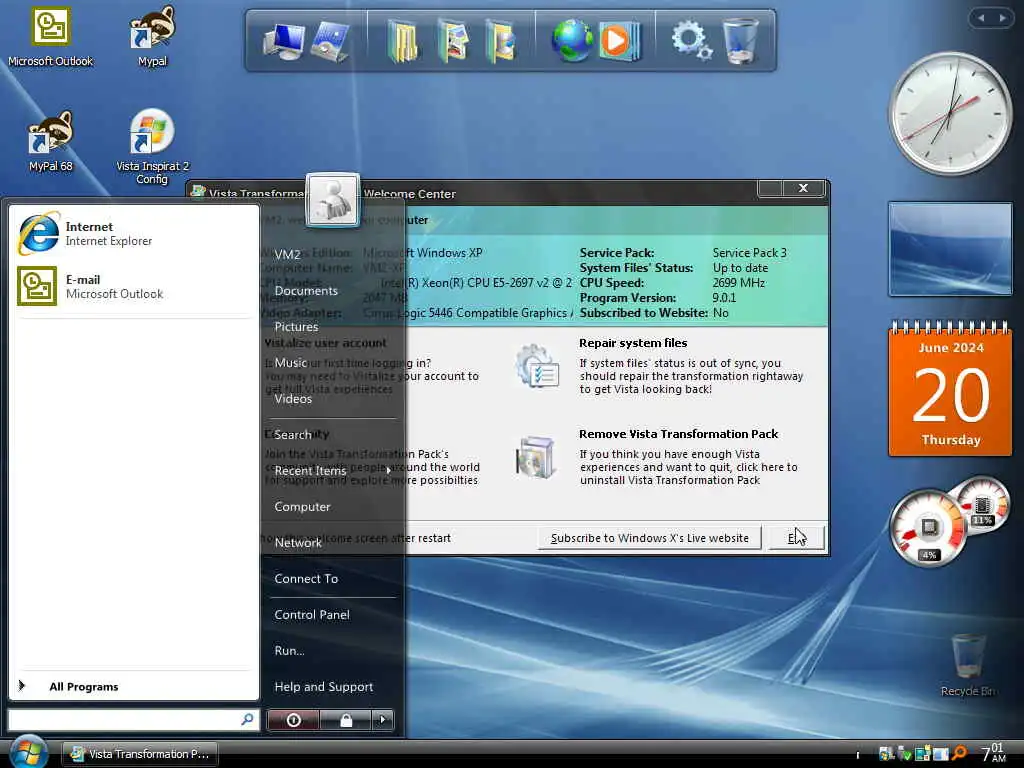This screenshot has width=1024, height=768.
Task: Open E-mail Microsoft Outlook from Start menu
Action: point(134,286)
